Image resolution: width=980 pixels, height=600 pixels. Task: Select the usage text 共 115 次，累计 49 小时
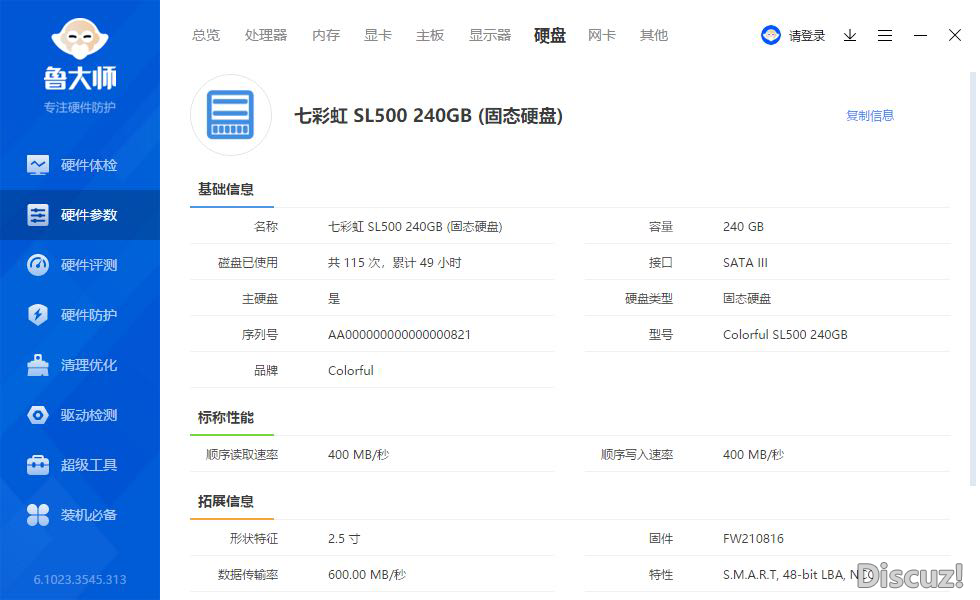point(394,262)
